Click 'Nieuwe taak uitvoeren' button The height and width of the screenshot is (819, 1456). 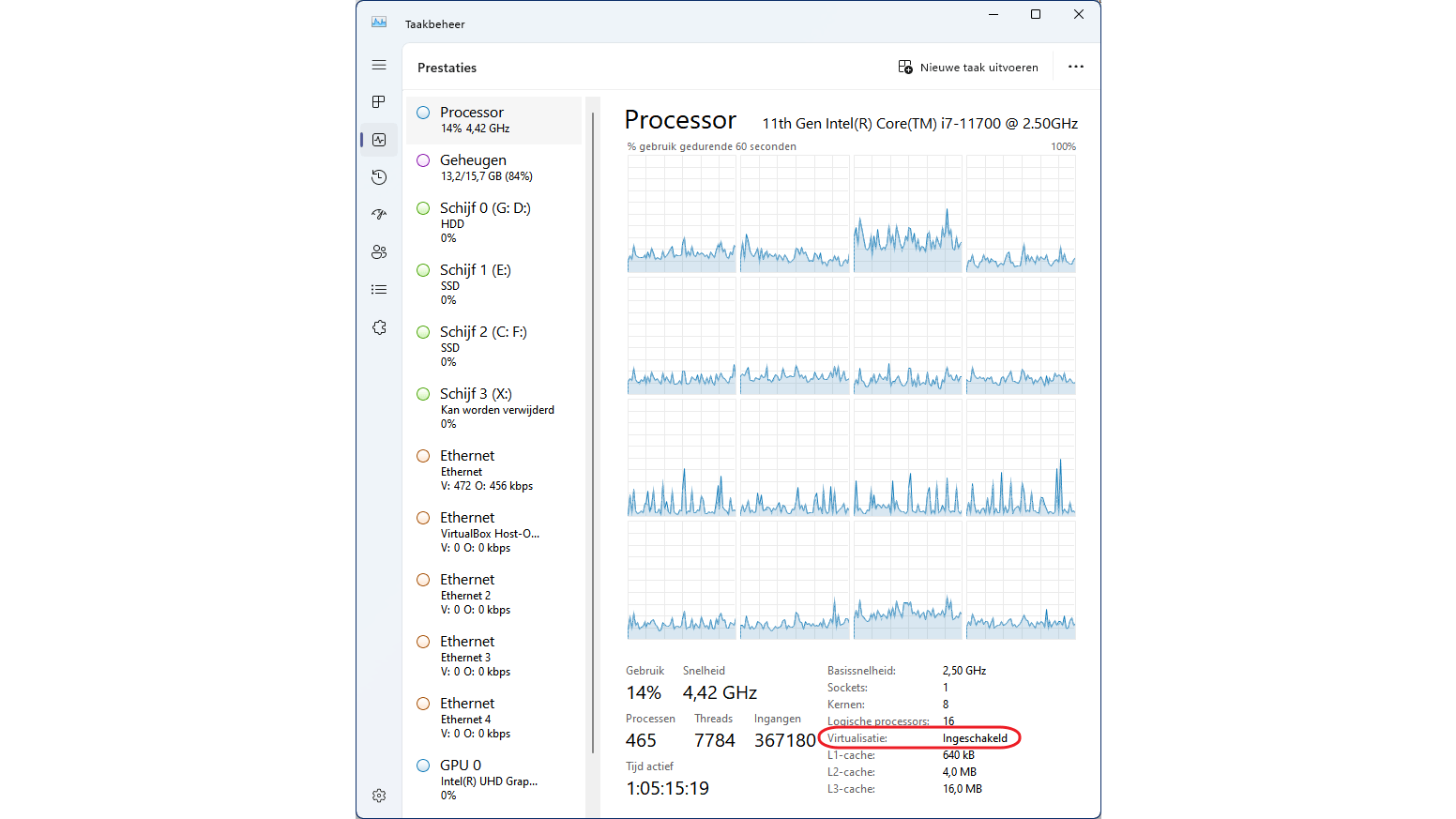968,68
